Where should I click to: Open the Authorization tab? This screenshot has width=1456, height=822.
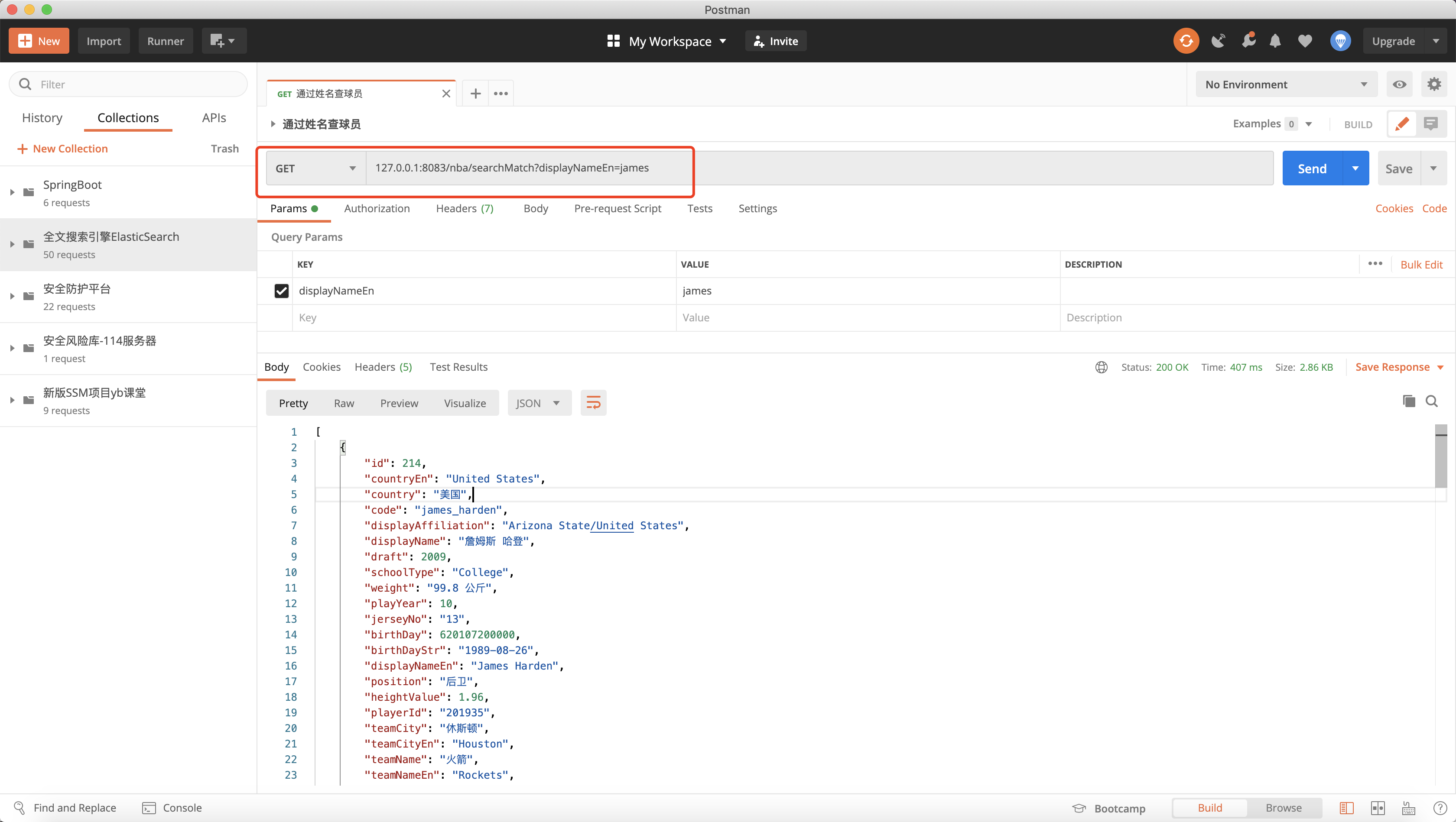tap(377, 208)
